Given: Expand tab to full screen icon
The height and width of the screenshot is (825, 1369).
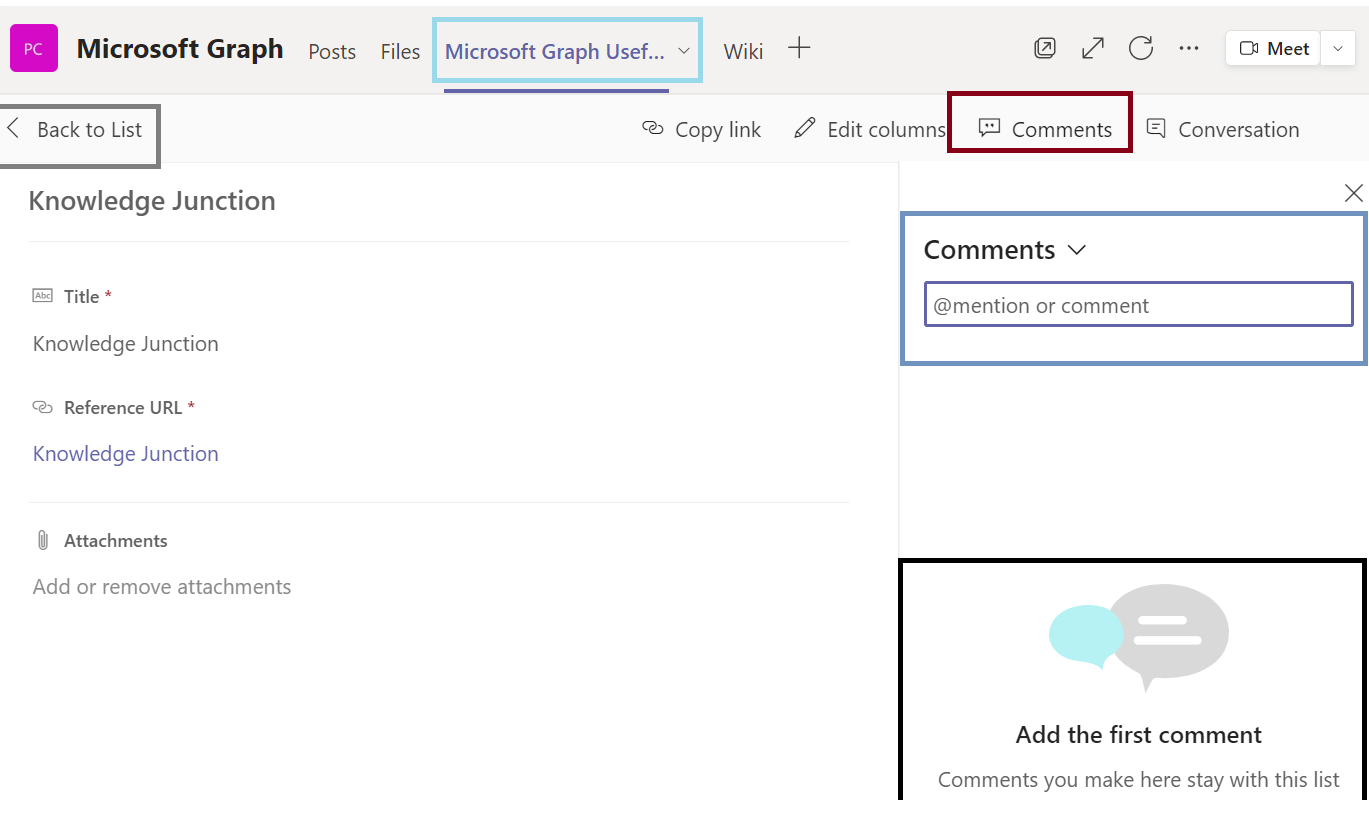Looking at the screenshot, I should tap(1093, 48).
